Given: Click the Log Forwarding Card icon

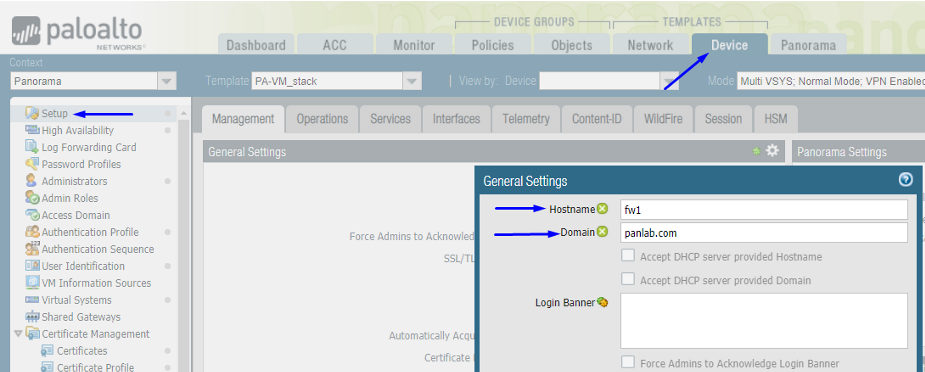Looking at the screenshot, I should (32, 147).
